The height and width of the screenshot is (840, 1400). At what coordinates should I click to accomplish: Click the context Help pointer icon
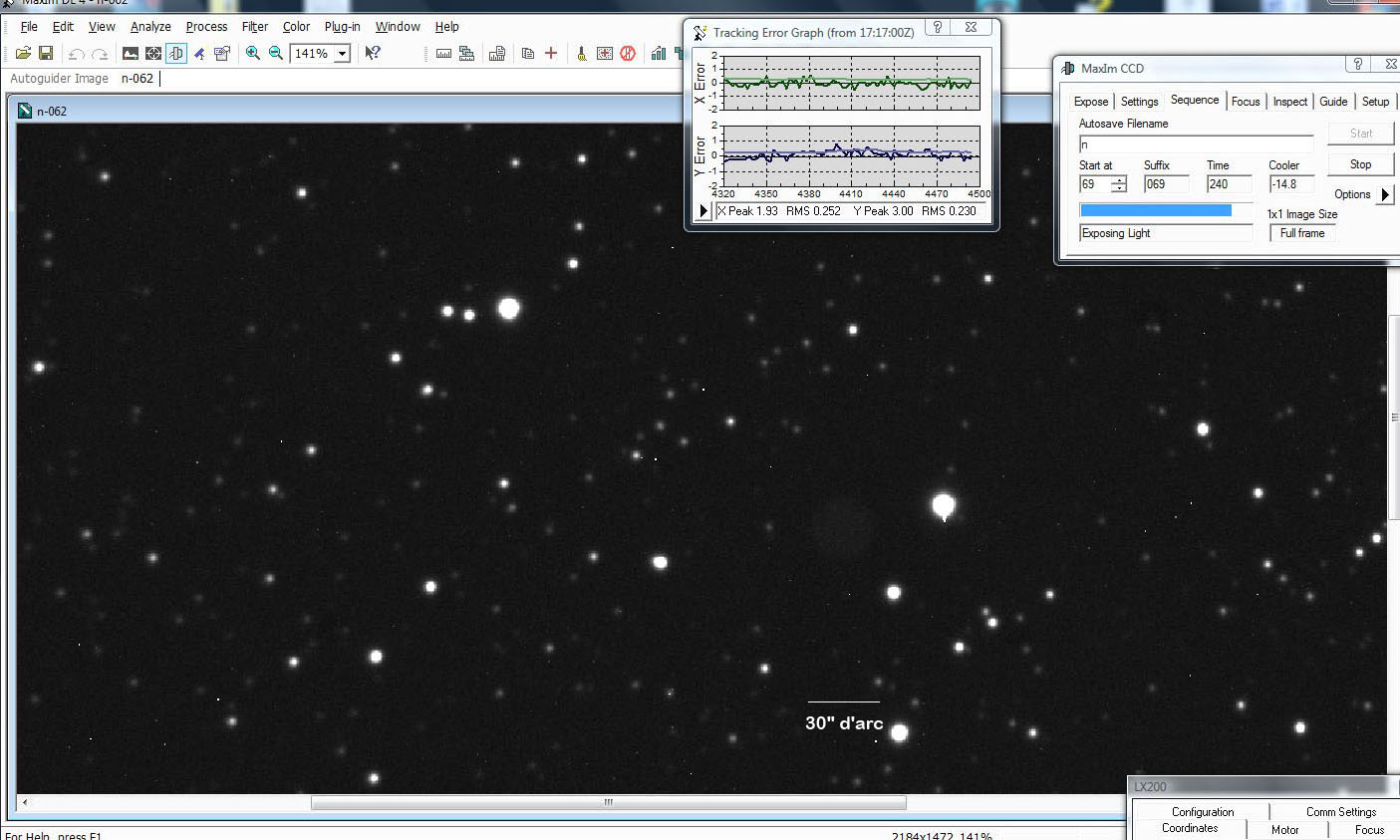coord(373,54)
